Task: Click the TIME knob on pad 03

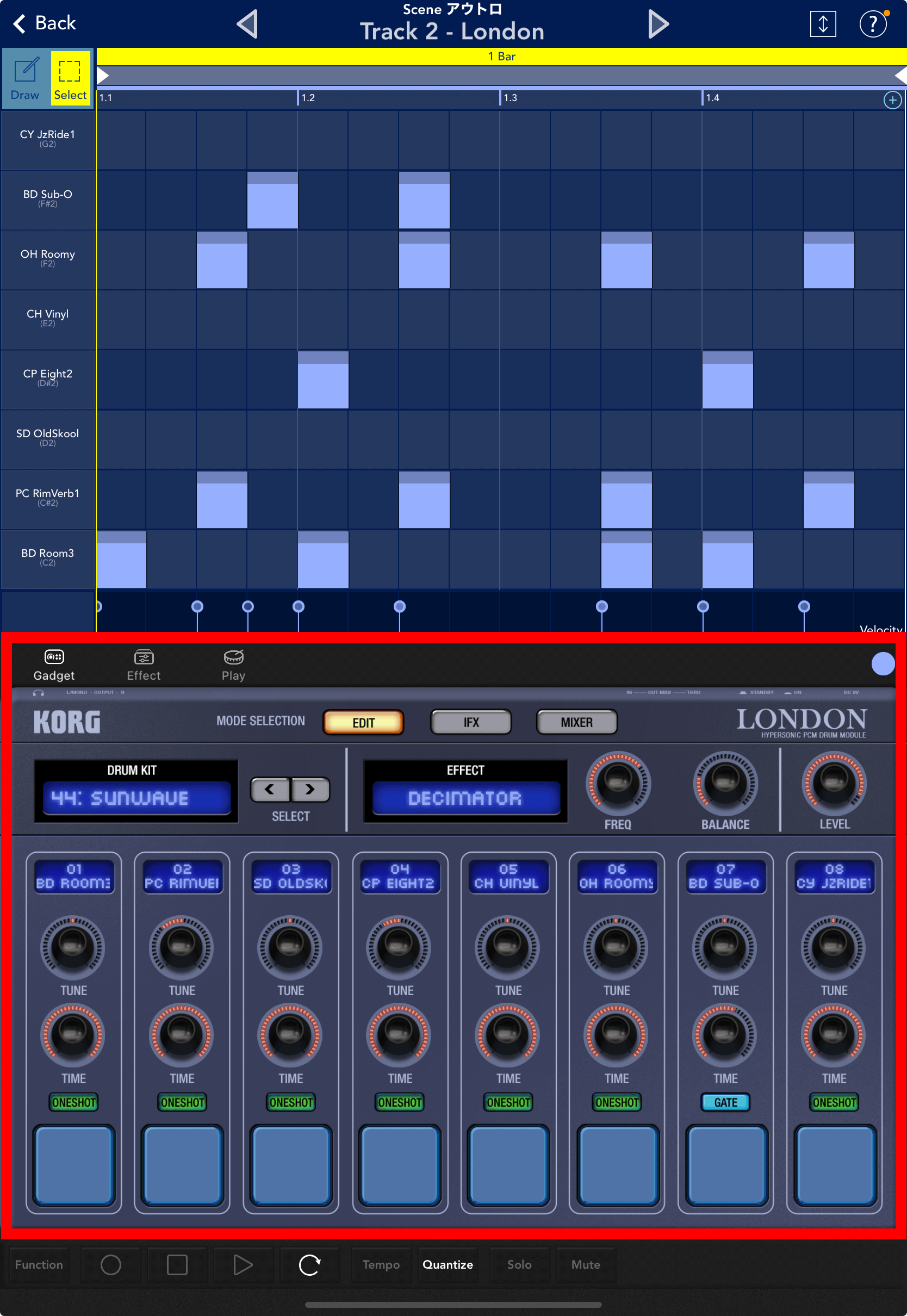Action: tap(290, 1035)
